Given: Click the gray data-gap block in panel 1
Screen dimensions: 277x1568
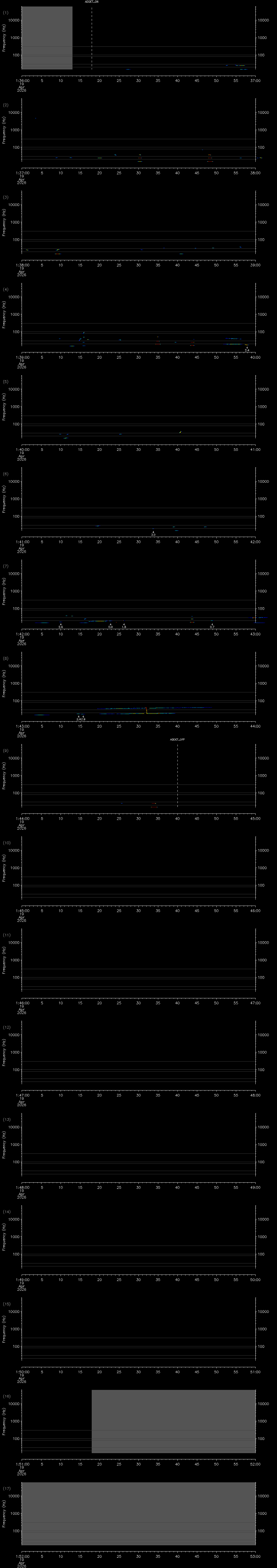Looking at the screenshot, I should pyautogui.click(x=47, y=38).
